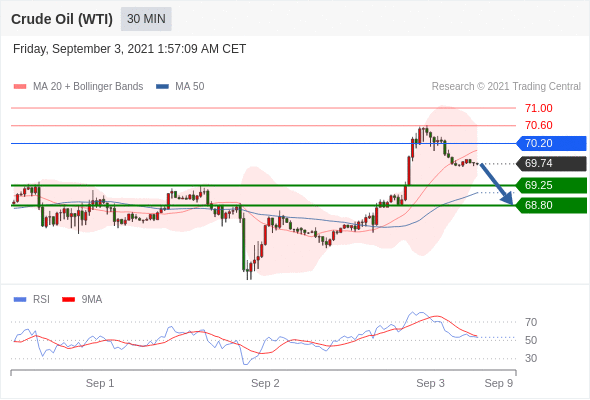
Task: Click the Sep 3 date axis label
Action: [x=430, y=383]
